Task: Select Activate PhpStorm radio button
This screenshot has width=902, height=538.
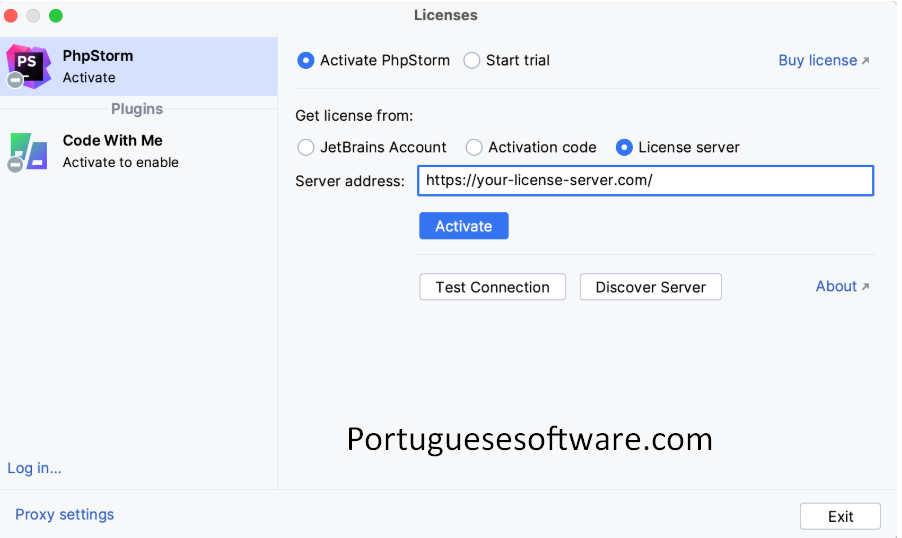Action: (x=305, y=60)
